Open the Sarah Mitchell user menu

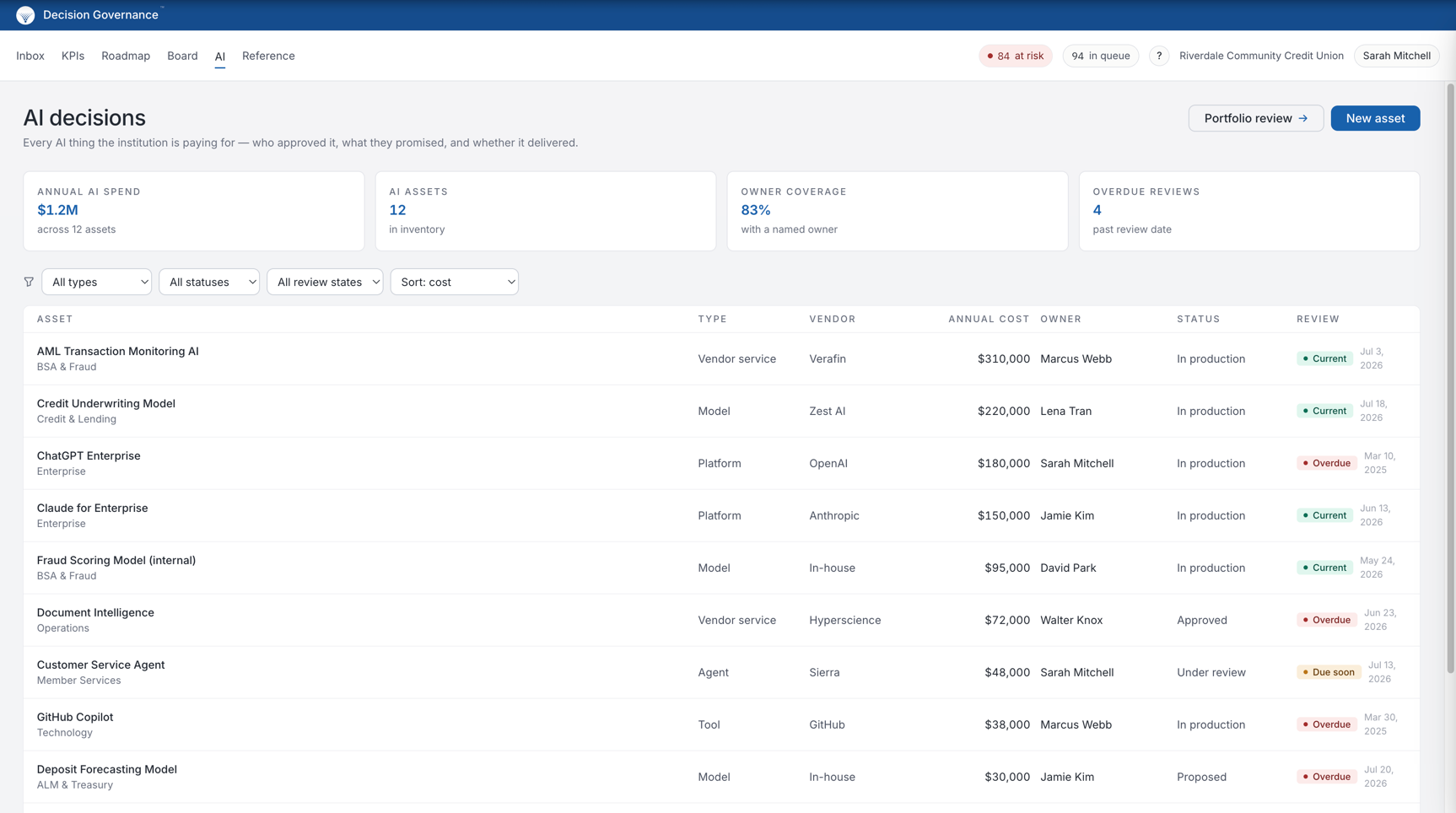(x=1396, y=56)
